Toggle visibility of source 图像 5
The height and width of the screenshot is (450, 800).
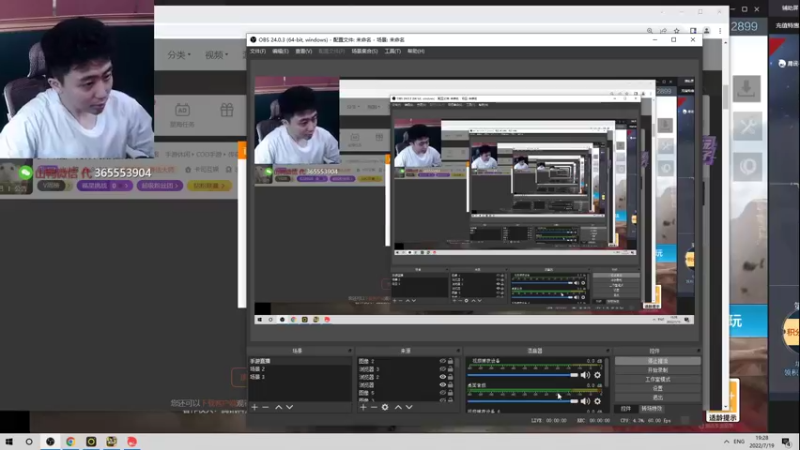[442, 393]
